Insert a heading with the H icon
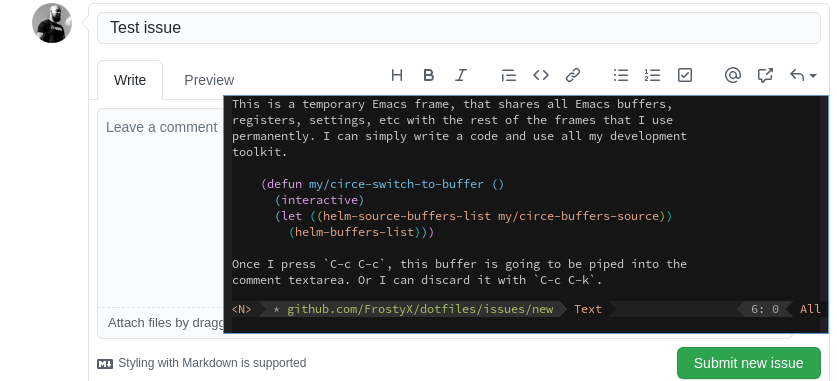The width and height of the screenshot is (837, 381). tap(397, 75)
